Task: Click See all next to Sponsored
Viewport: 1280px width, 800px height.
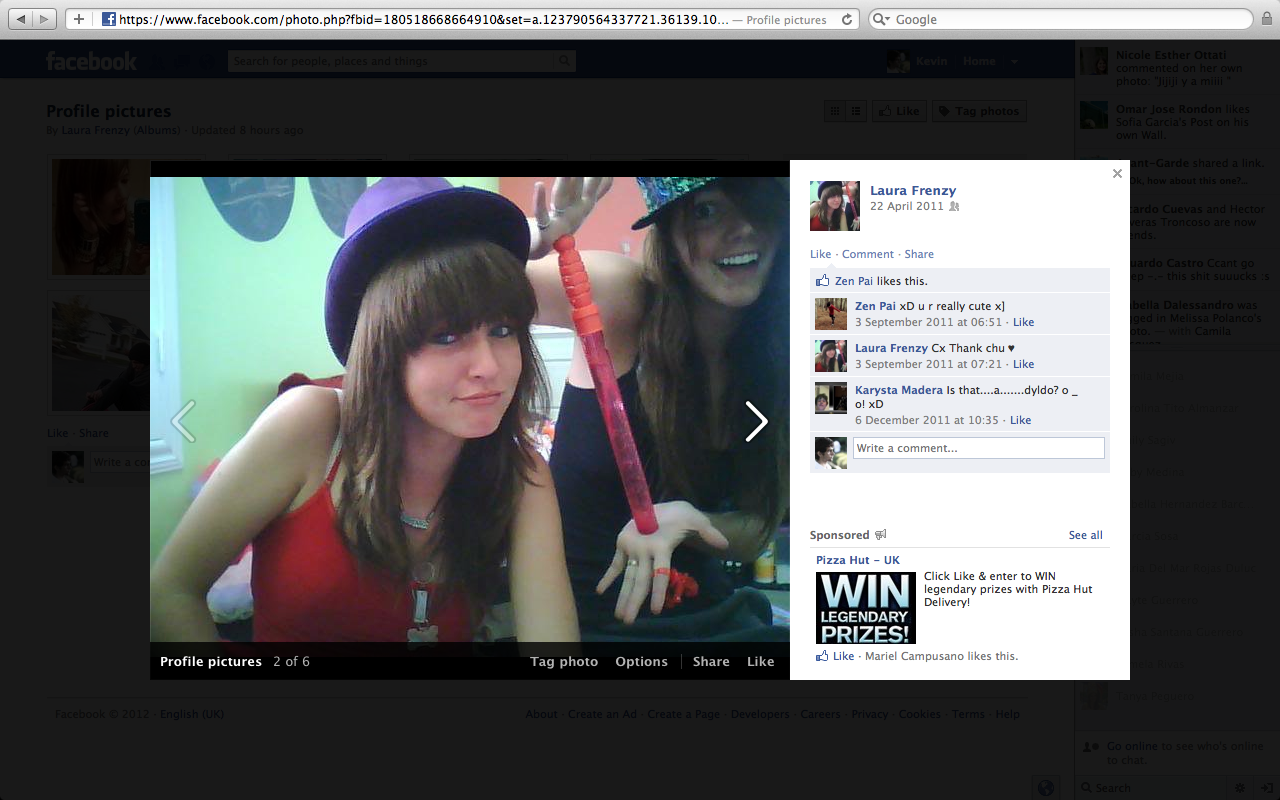Action: pos(1085,535)
